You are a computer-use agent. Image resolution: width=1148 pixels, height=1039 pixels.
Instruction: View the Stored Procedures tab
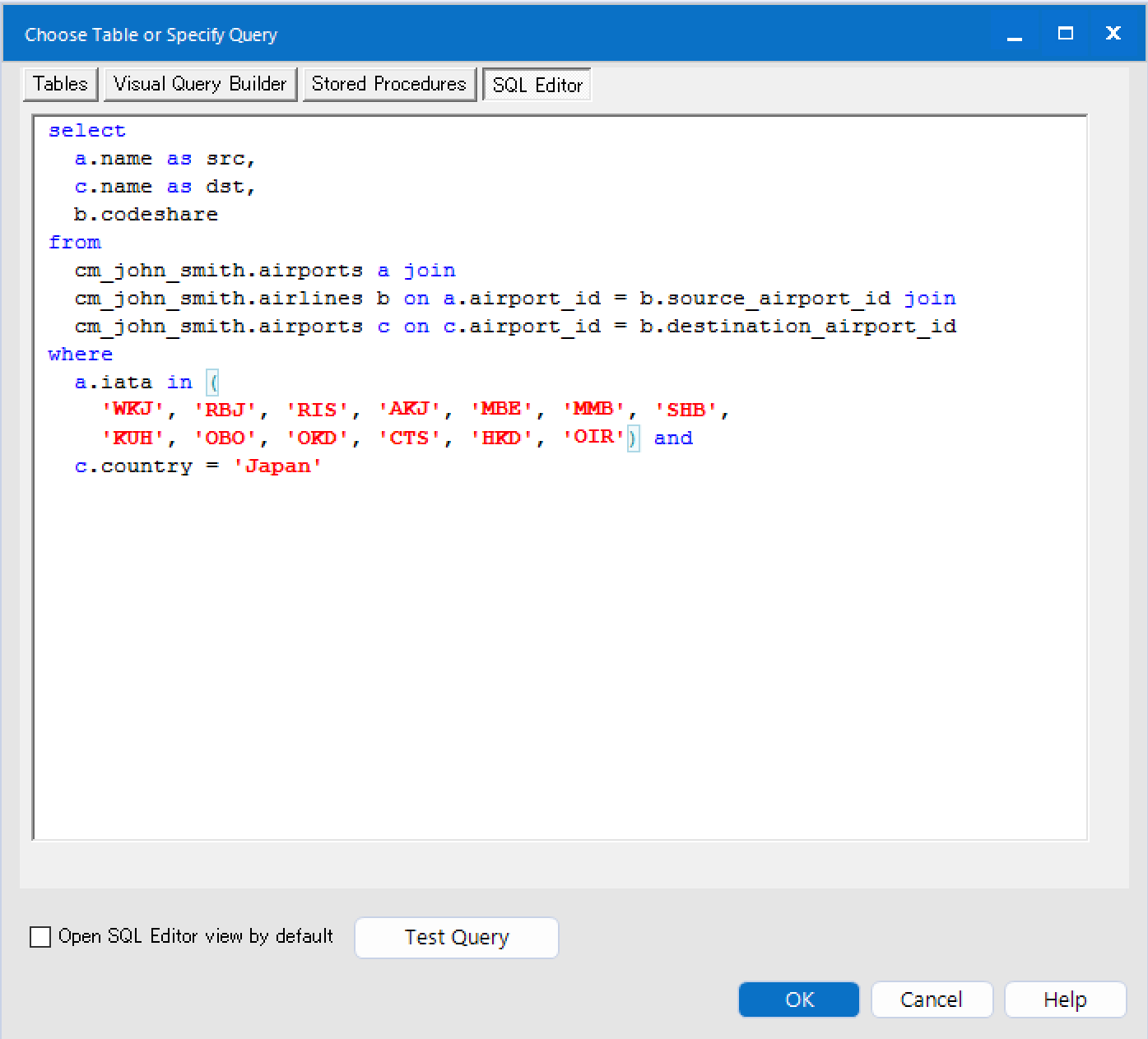click(x=389, y=83)
